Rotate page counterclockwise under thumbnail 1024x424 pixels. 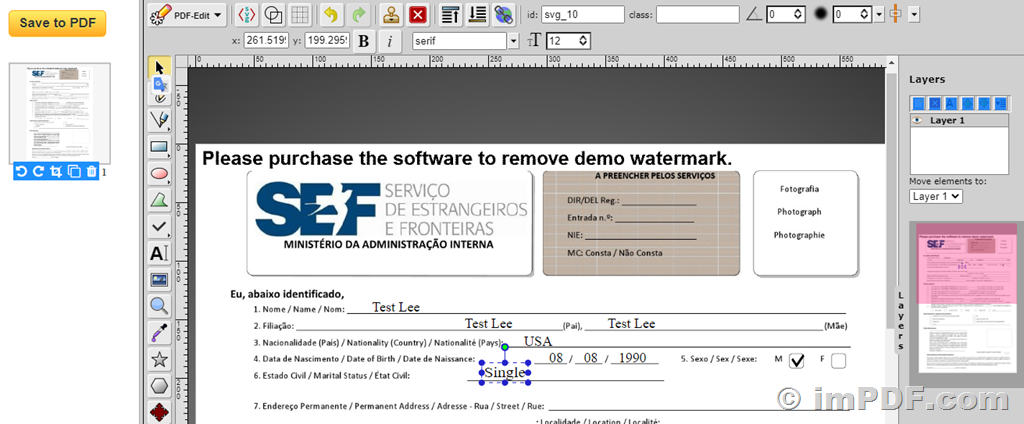tap(22, 172)
